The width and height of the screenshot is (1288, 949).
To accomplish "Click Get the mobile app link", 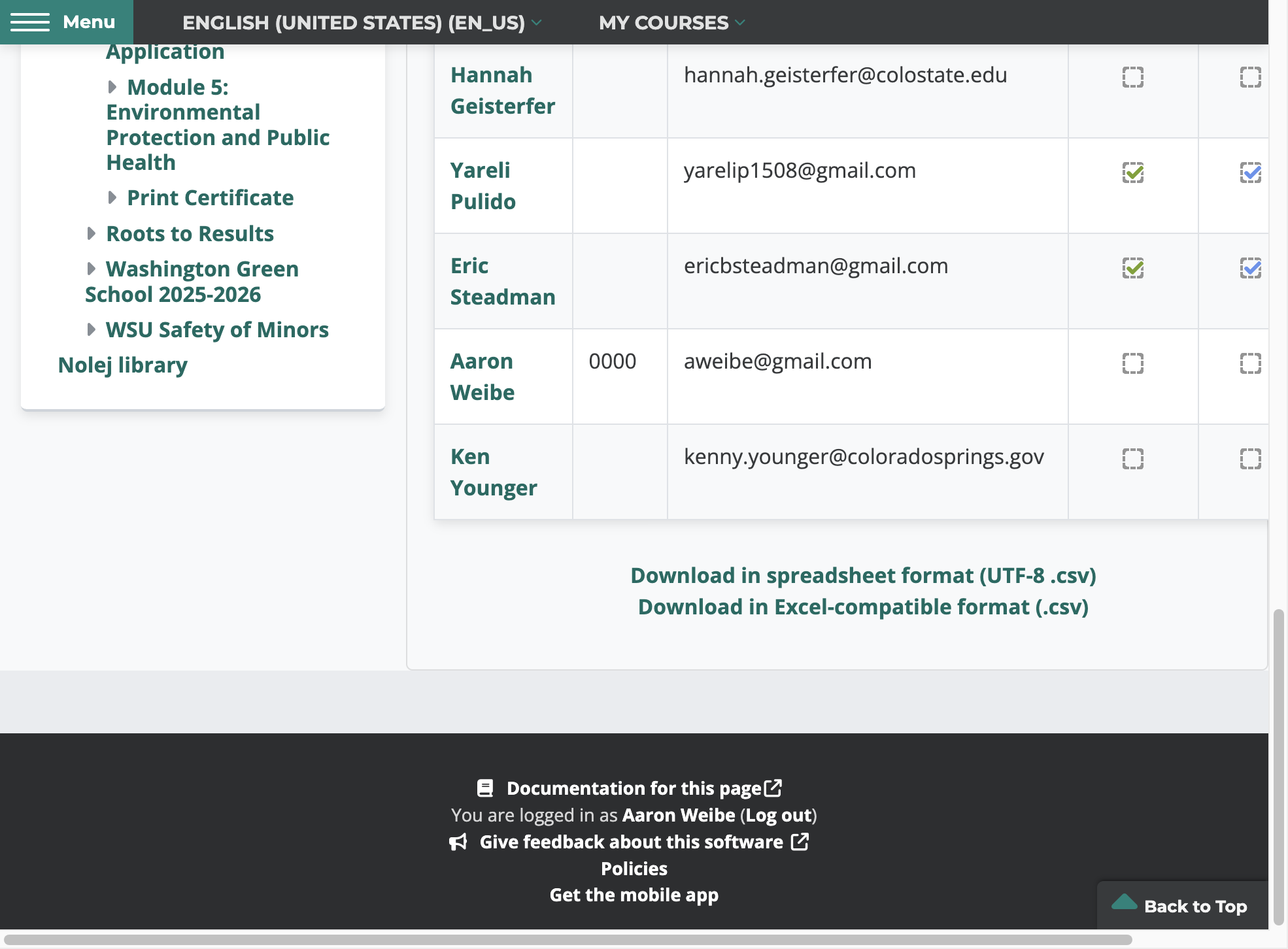I will [x=634, y=895].
